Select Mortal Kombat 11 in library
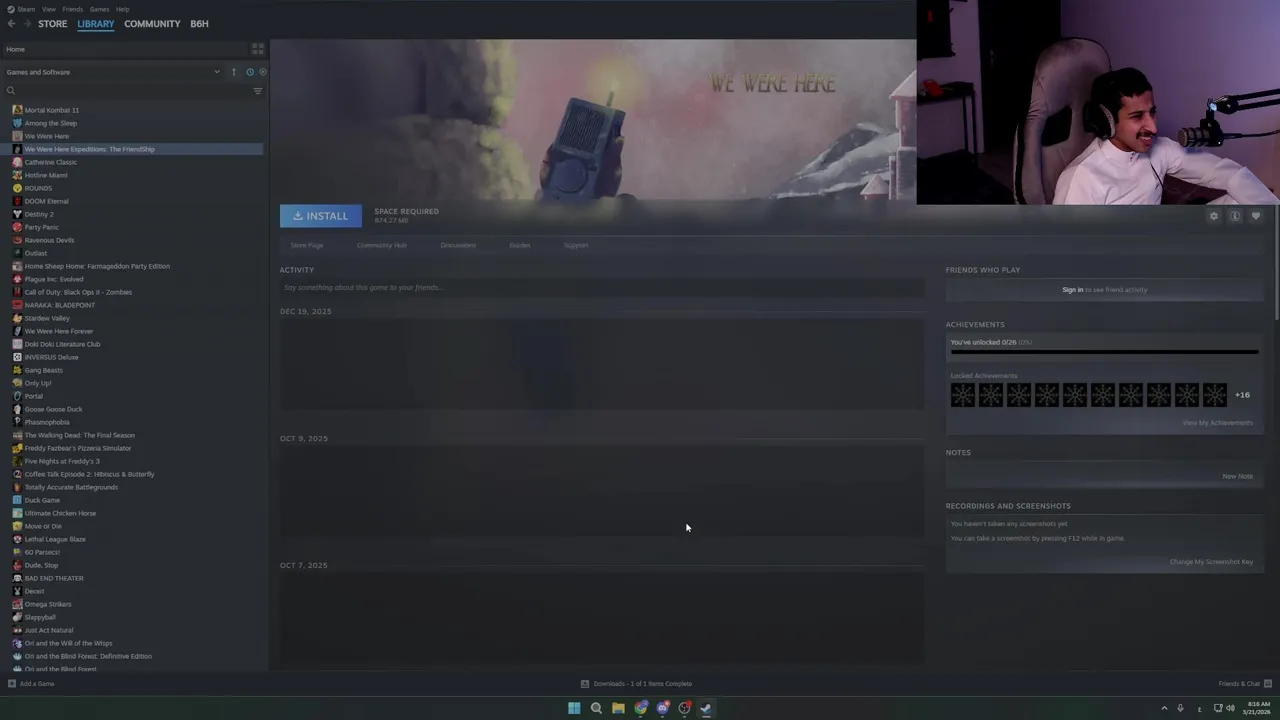The image size is (1280, 720). point(52,110)
